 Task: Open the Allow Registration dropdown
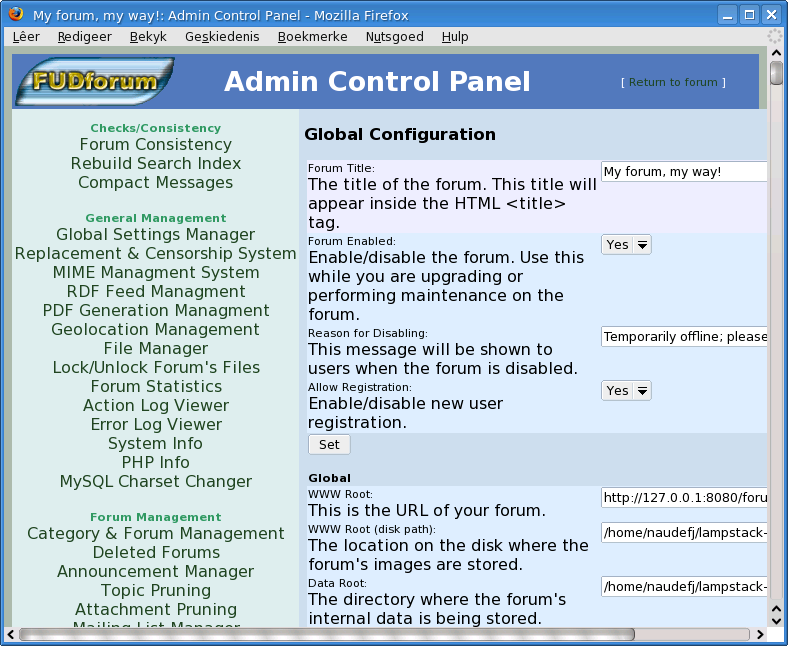click(626, 390)
